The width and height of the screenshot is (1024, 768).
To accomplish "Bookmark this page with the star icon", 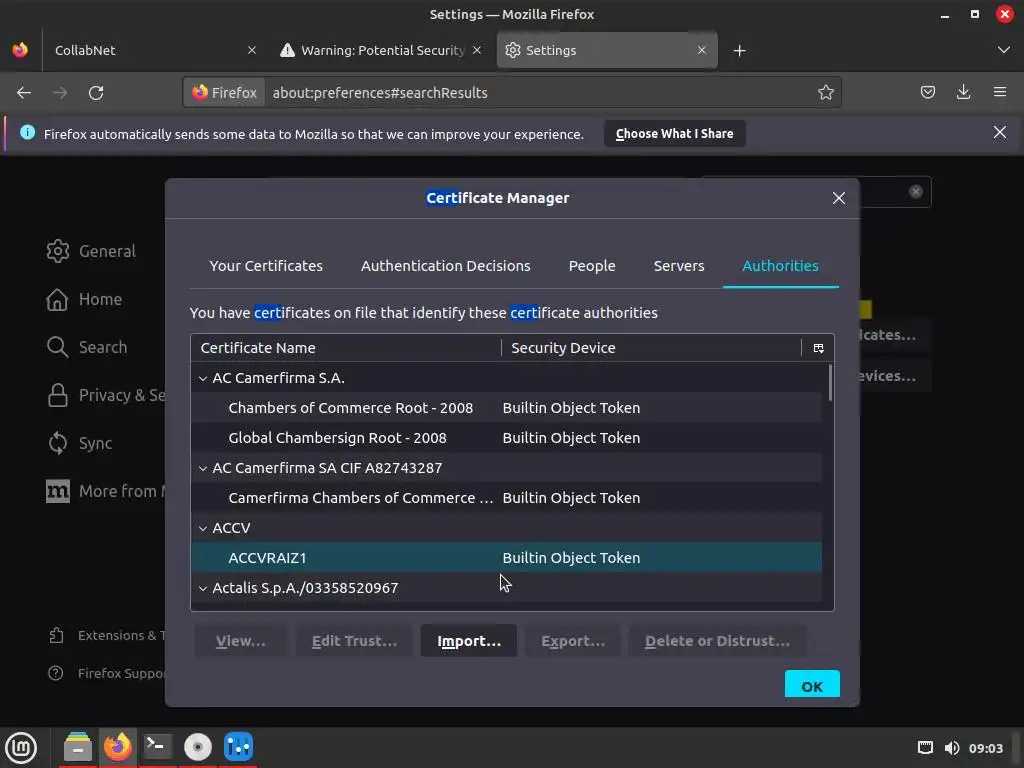I will (x=825, y=92).
